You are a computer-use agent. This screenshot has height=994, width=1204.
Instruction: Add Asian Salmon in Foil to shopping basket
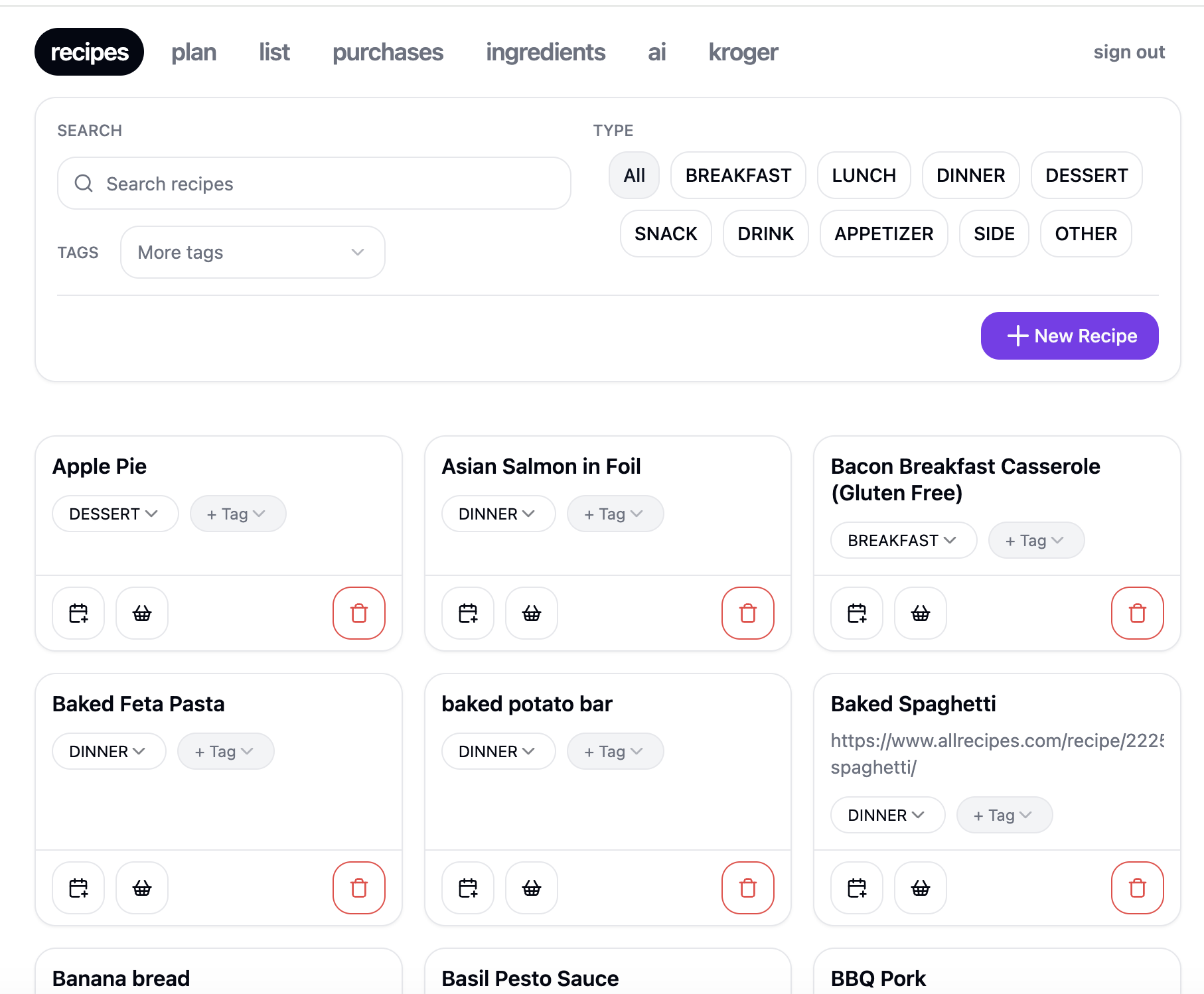[531, 613]
